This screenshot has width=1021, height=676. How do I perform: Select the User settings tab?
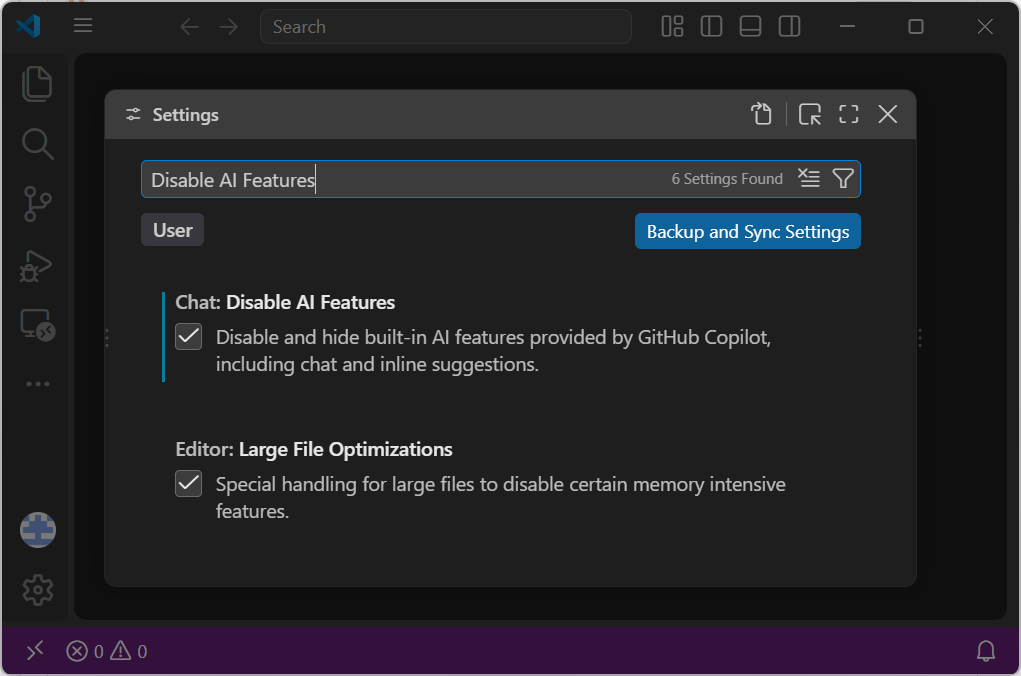pyautogui.click(x=173, y=230)
